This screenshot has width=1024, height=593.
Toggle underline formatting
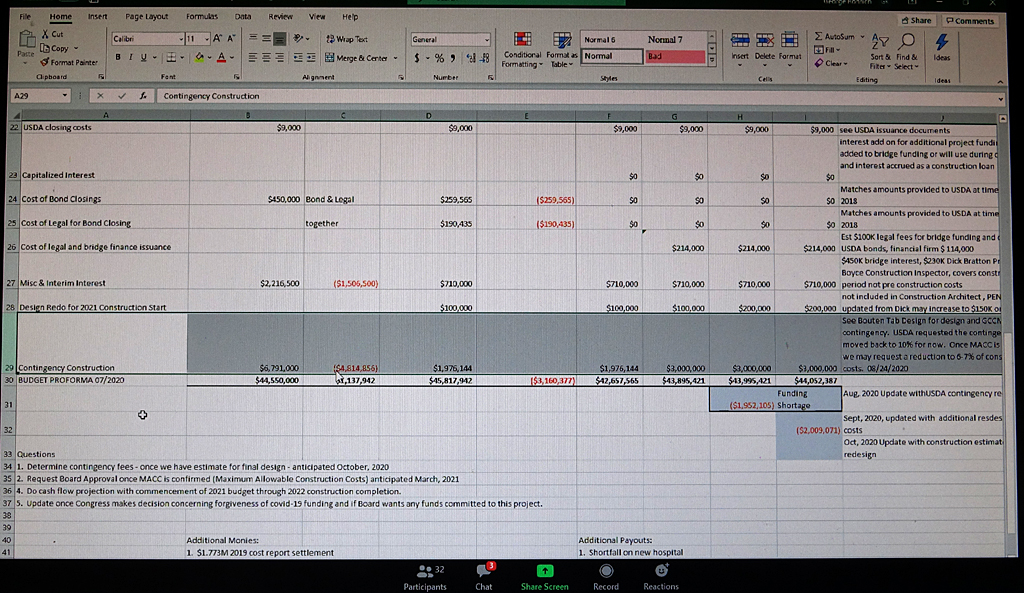[x=143, y=57]
